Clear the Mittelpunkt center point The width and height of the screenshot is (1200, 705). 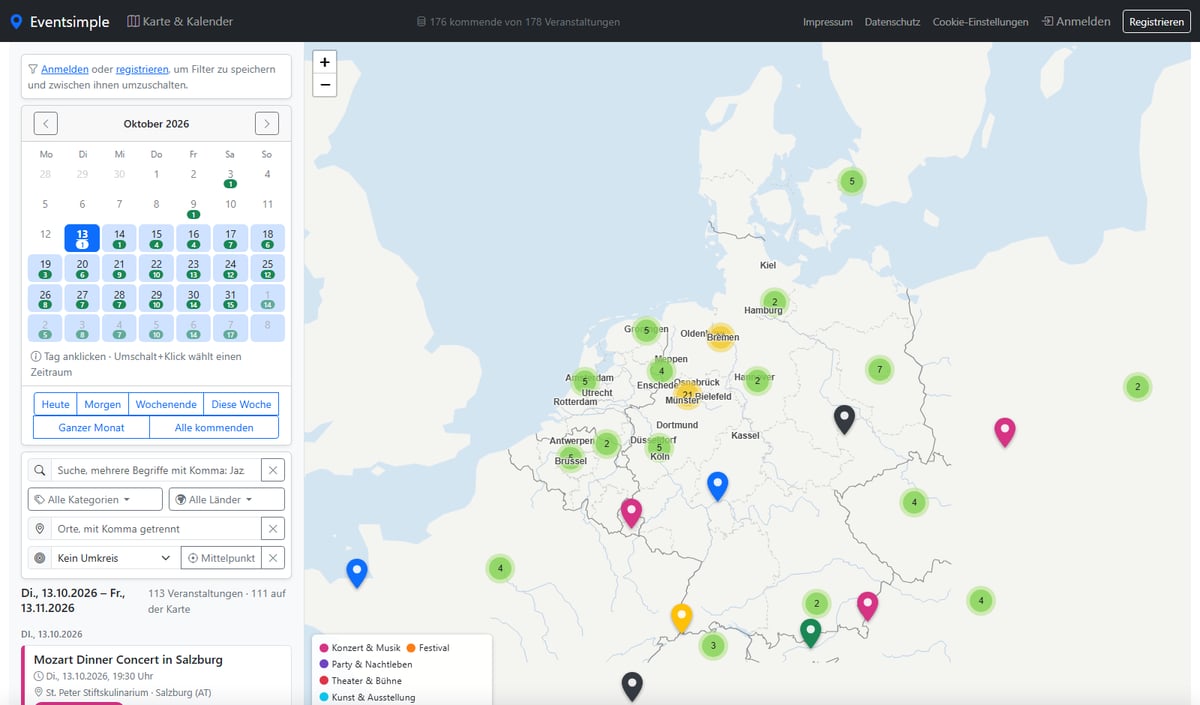coord(273,558)
